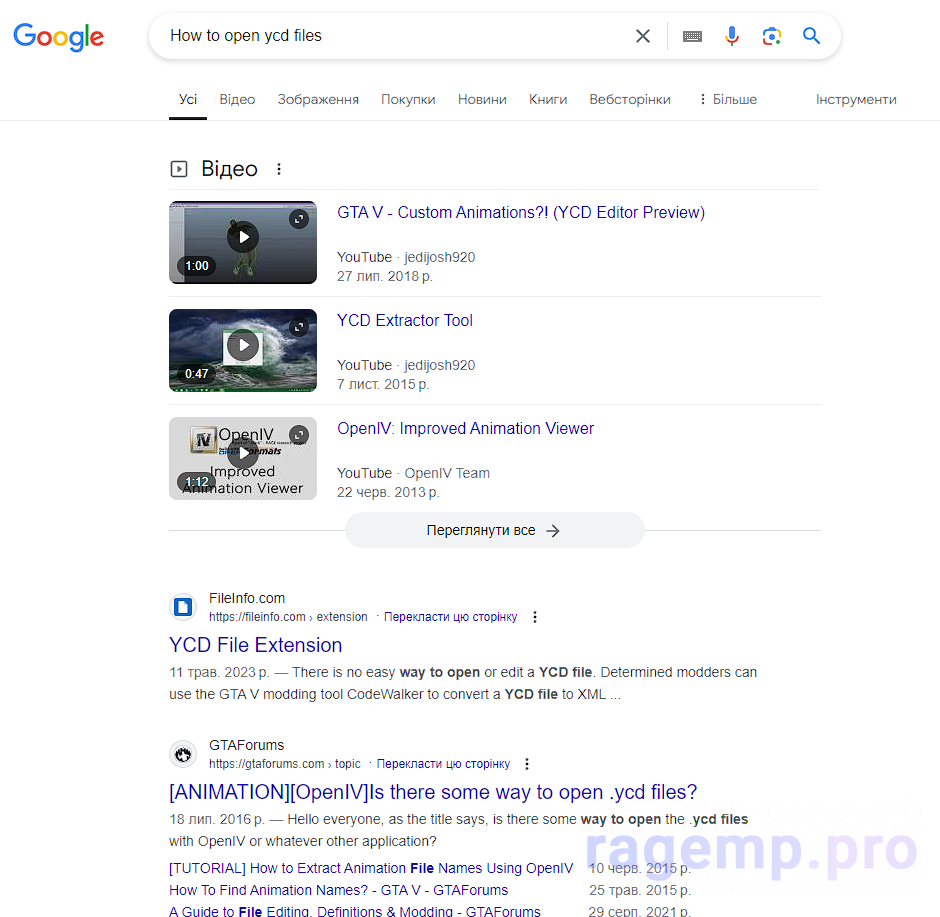Open the YCD File Extension result

pos(255,645)
